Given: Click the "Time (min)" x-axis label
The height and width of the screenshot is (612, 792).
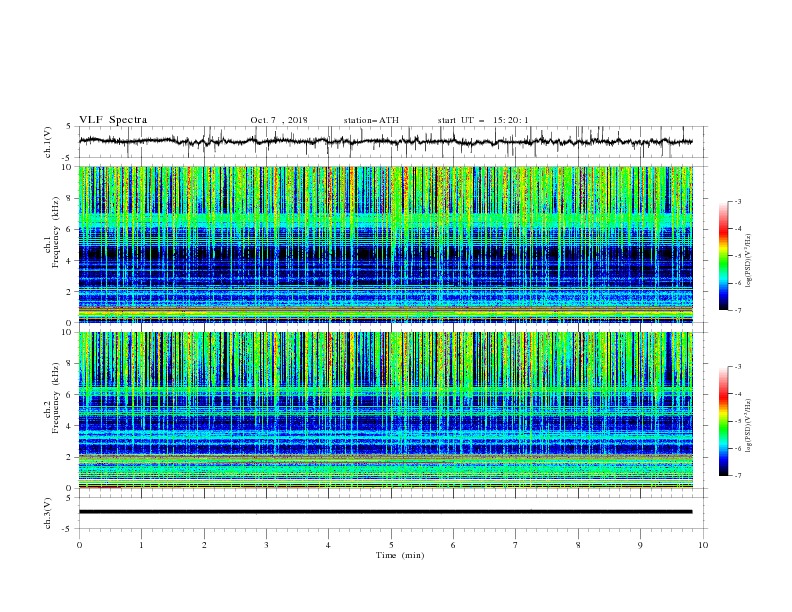Looking at the screenshot, I should [x=400, y=555].
